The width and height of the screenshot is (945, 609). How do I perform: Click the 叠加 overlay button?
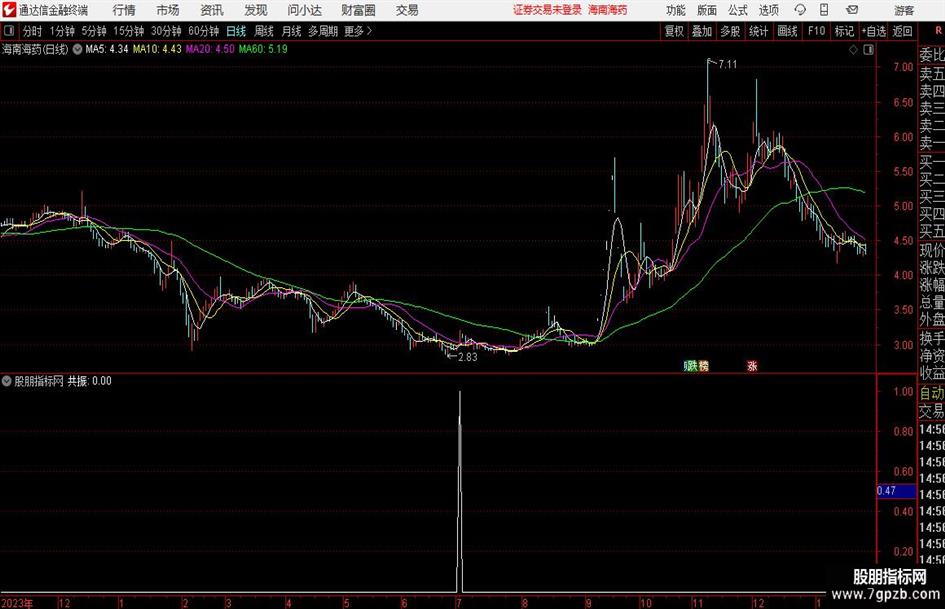pyautogui.click(x=702, y=31)
